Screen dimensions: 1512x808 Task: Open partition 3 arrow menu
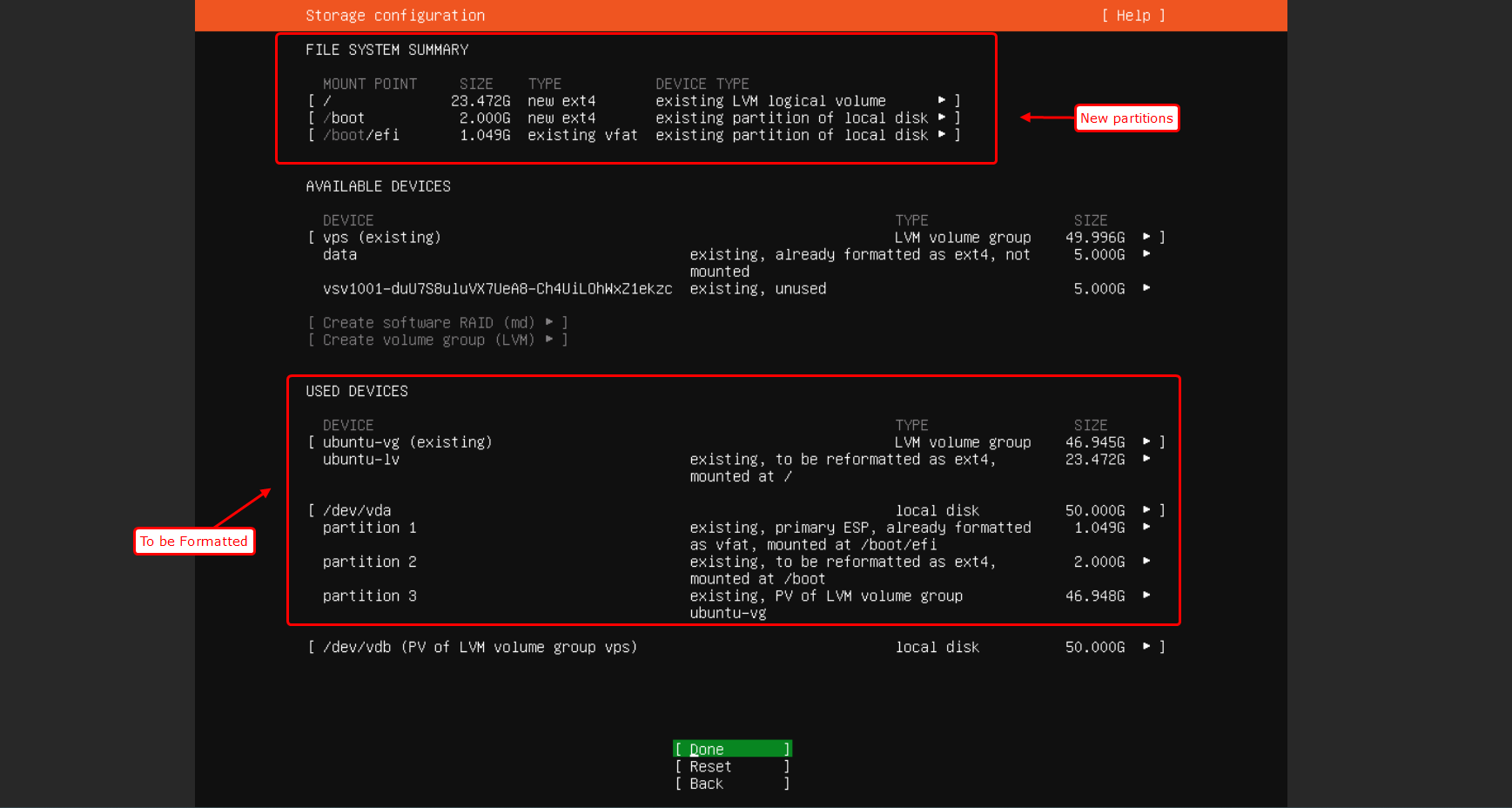(1146, 596)
